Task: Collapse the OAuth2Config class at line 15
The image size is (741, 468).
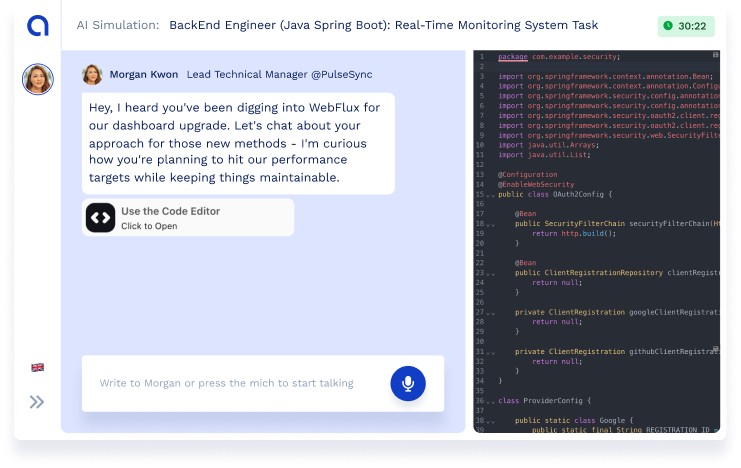Action: point(491,194)
